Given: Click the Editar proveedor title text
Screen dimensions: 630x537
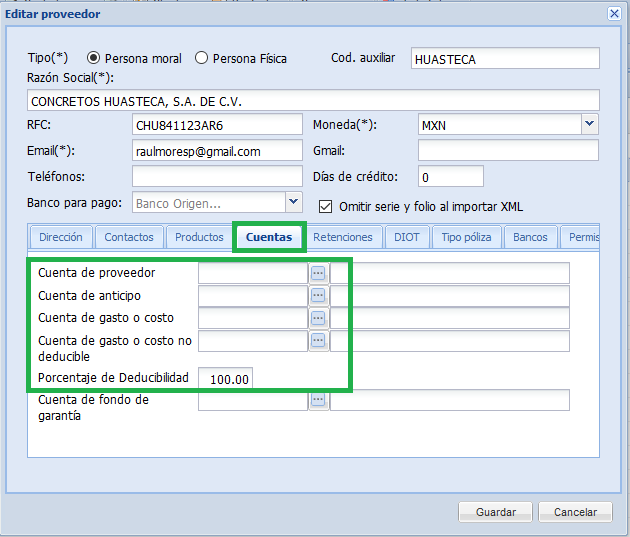Looking at the screenshot, I should pos(52,14).
